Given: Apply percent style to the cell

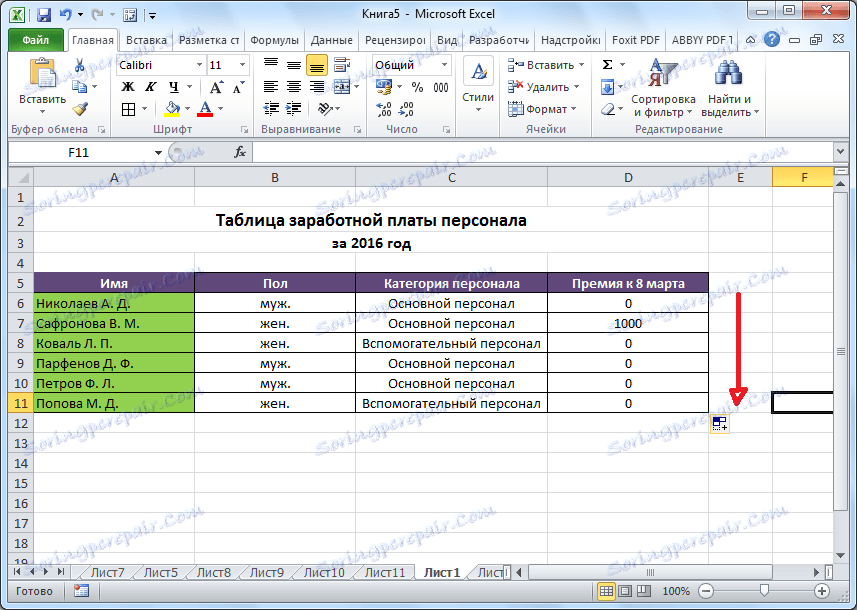Looking at the screenshot, I should [415, 86].
